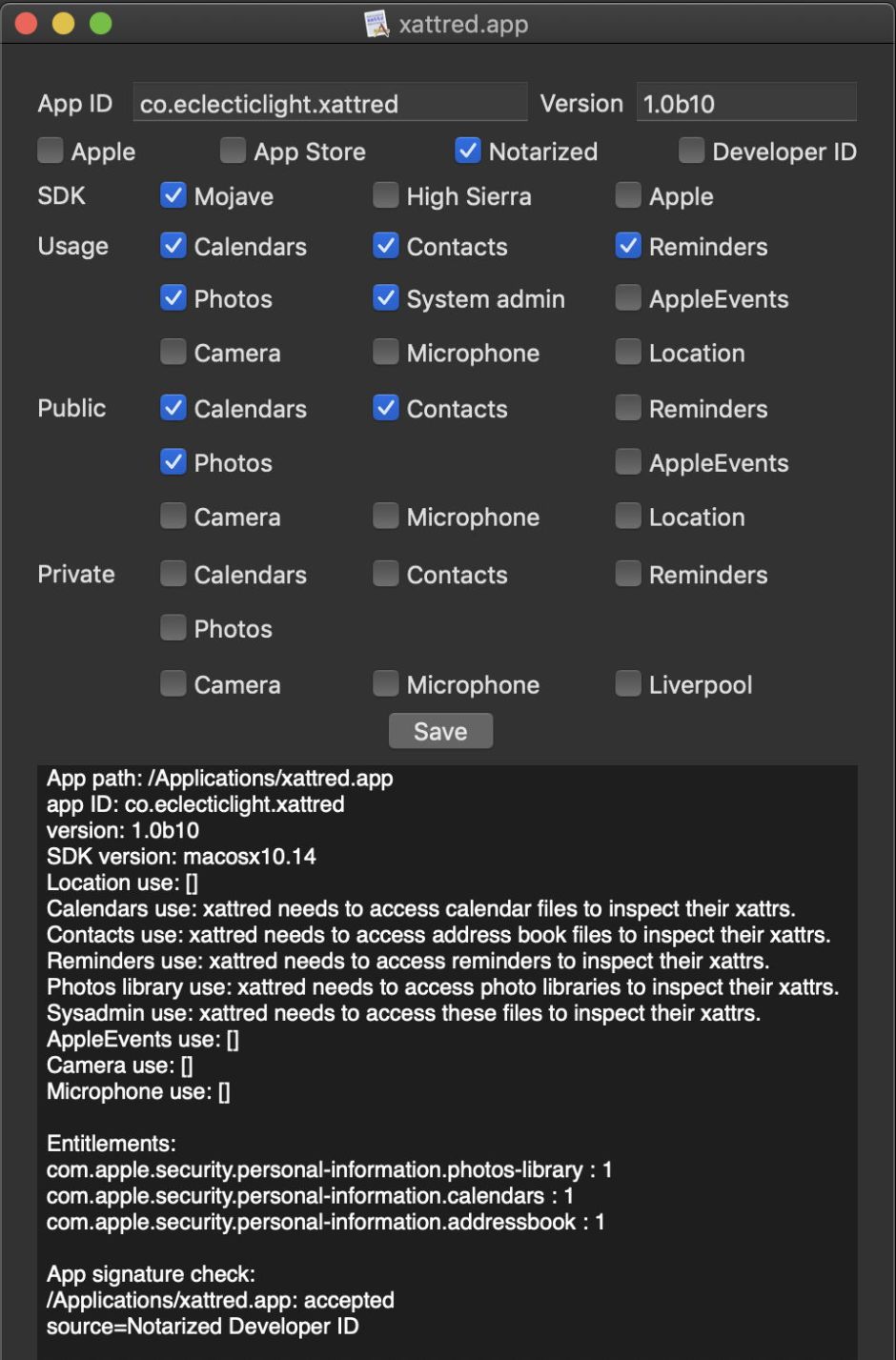896x1360 pixels.
Task: Disable Usage Reminders checkbox
Action: (628, 246)
